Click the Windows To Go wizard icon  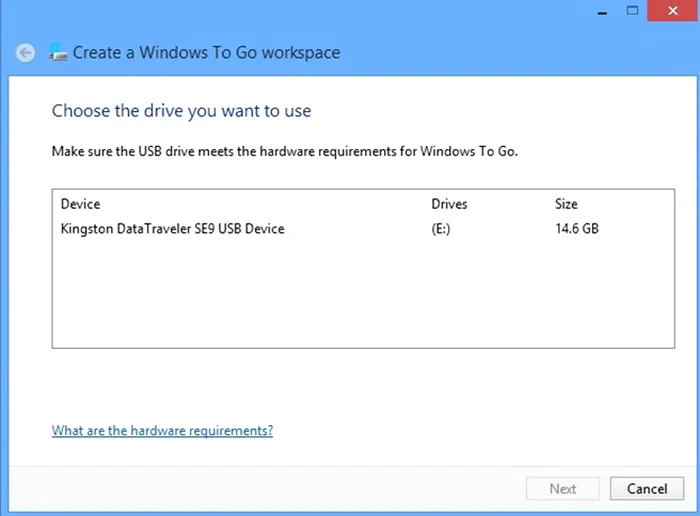click(58, 52)
